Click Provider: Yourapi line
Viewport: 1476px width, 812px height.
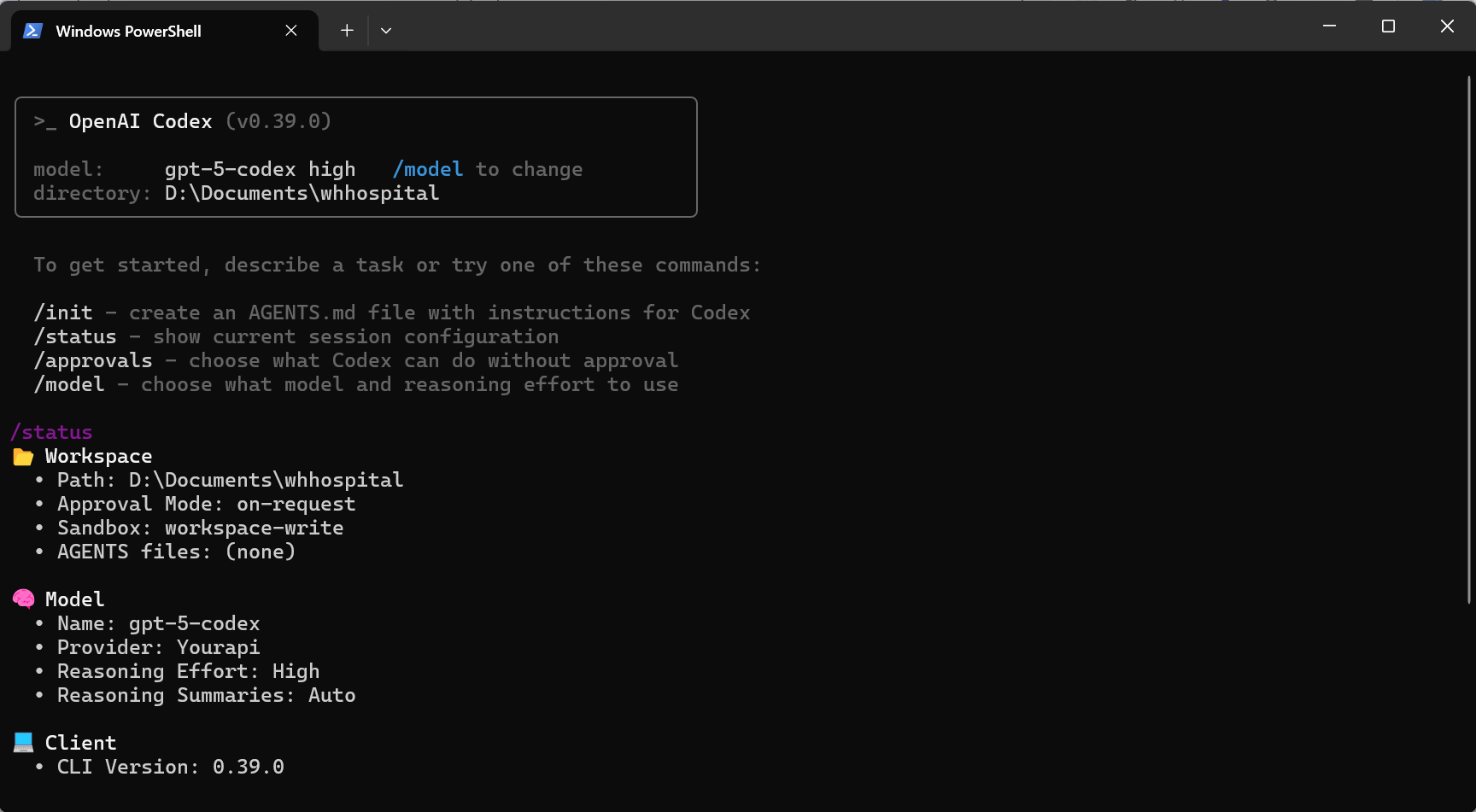[x=159, y=647]
